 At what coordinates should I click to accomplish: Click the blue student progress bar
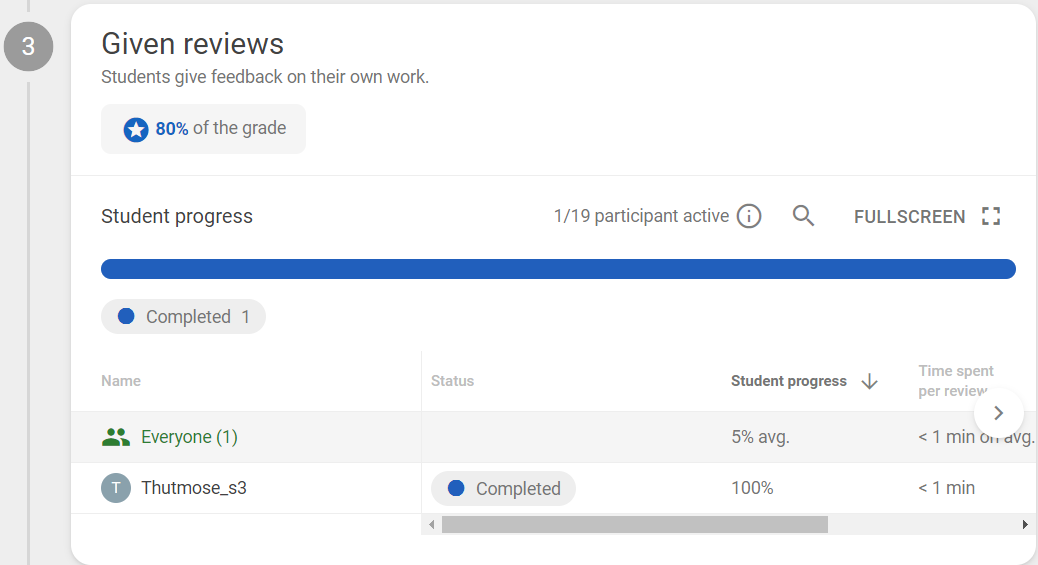click(x=558, y=269)
